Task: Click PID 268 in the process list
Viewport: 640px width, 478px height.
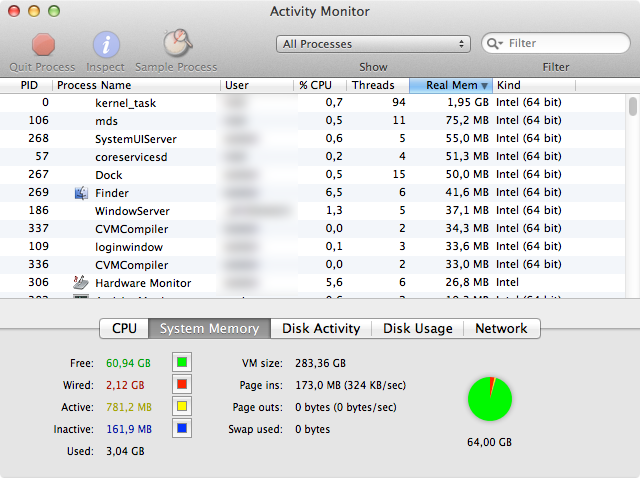Action: (x=38, y=138)
